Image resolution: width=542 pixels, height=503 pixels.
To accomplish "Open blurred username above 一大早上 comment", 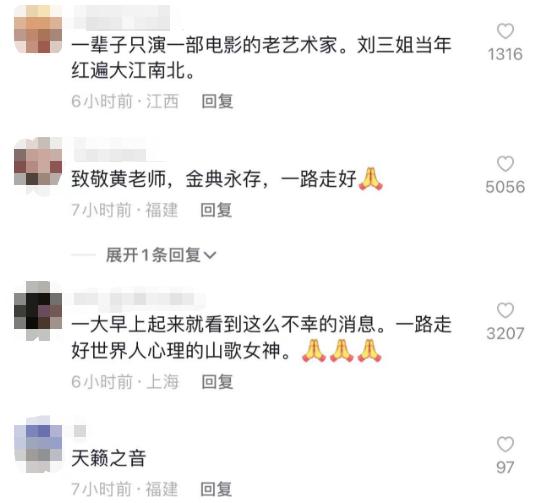I will tap(139, 299).
